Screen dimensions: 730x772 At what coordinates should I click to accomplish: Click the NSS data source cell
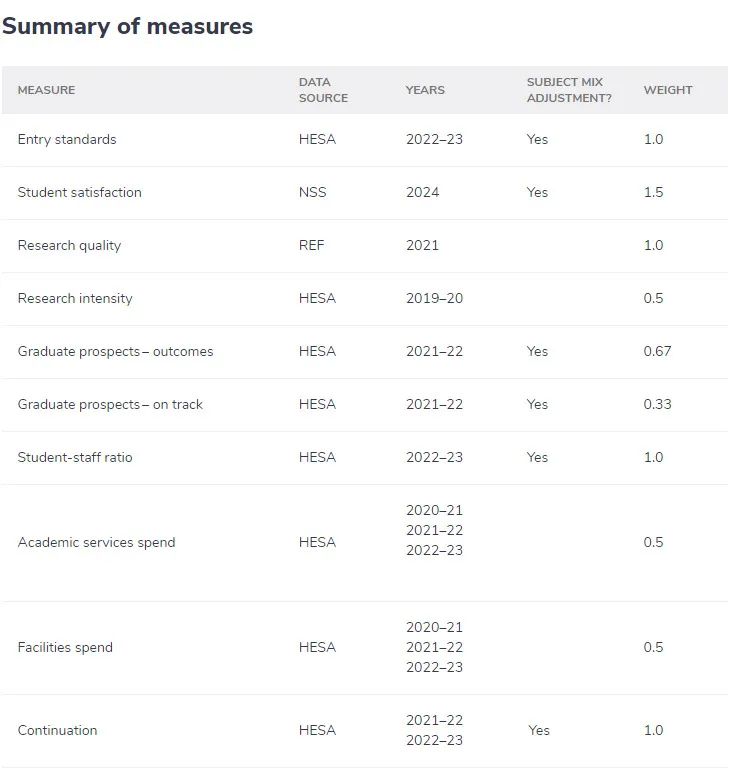tap(312, 193)
